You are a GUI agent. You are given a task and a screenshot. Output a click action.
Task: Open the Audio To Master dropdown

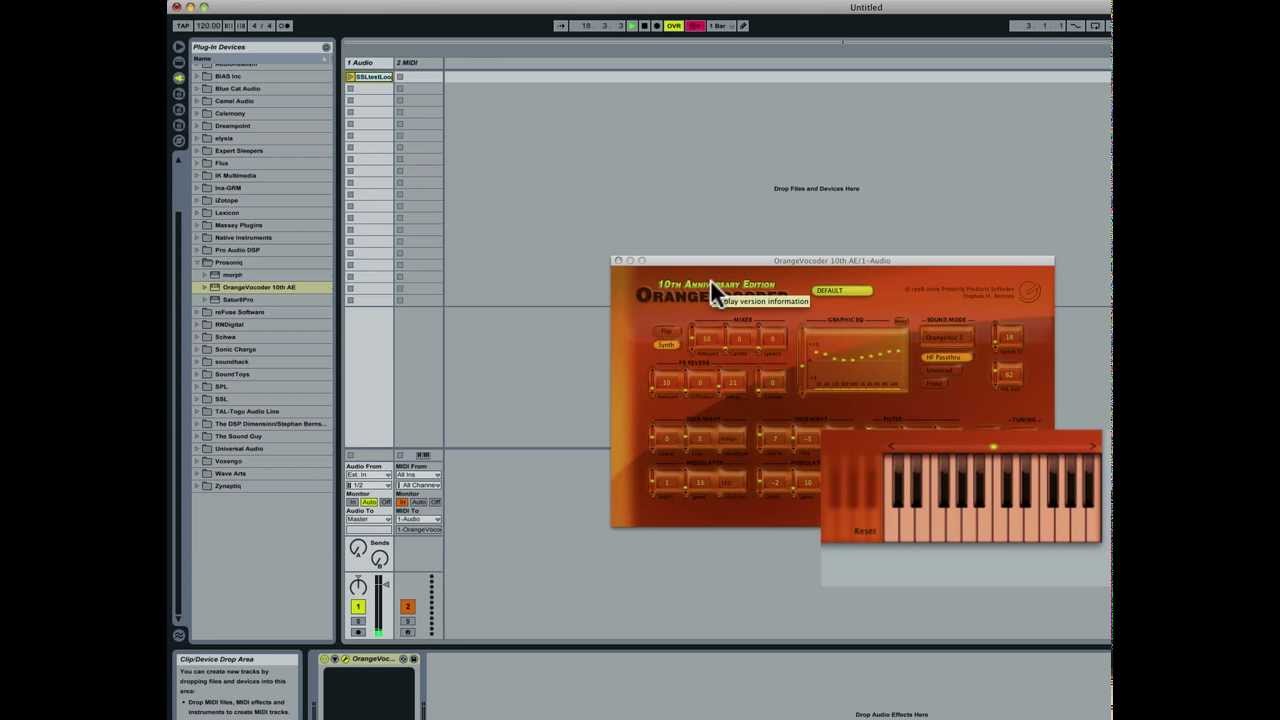click(x=369, y=519)
